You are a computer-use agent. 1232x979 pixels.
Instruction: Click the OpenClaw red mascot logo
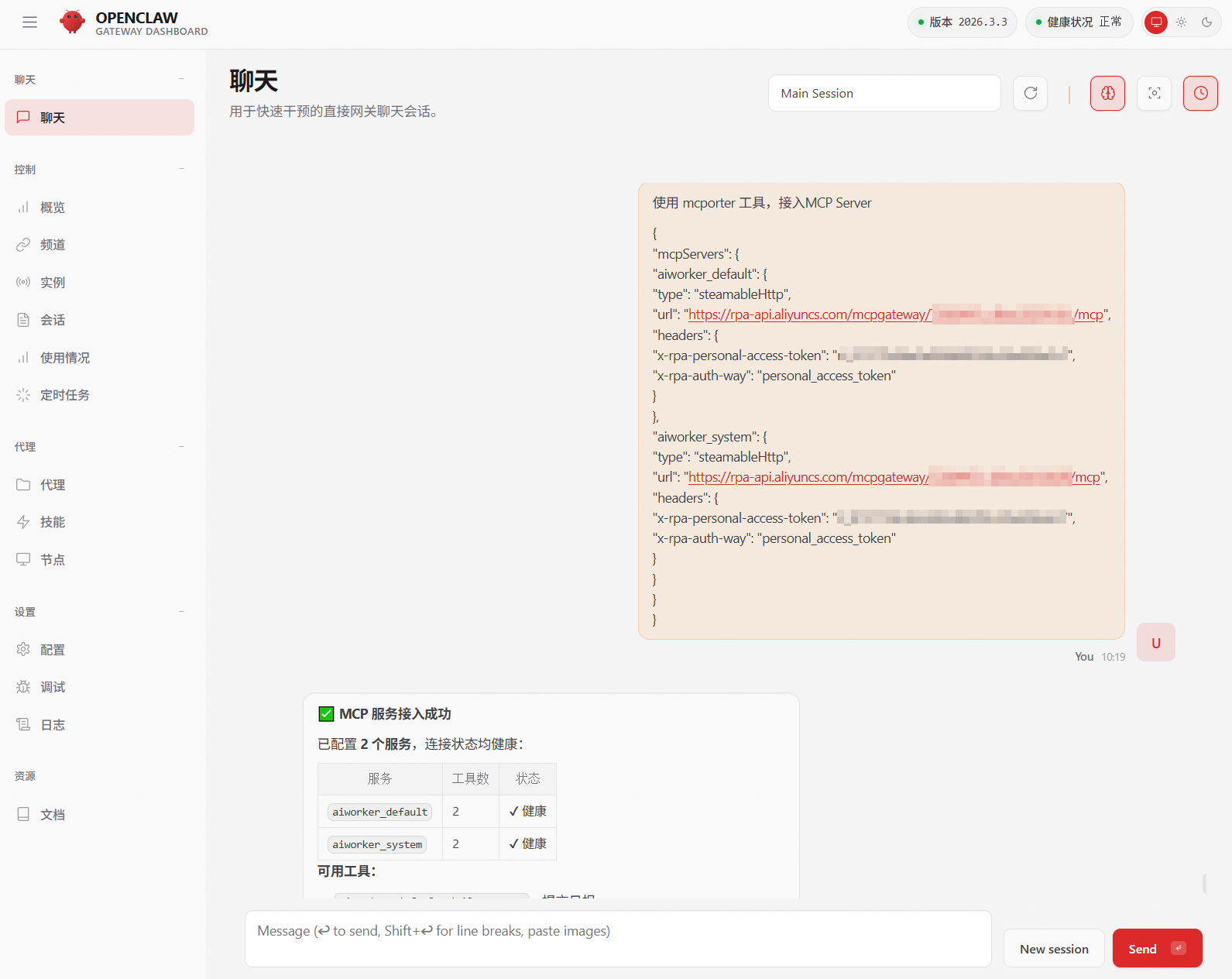pos(73,22)
